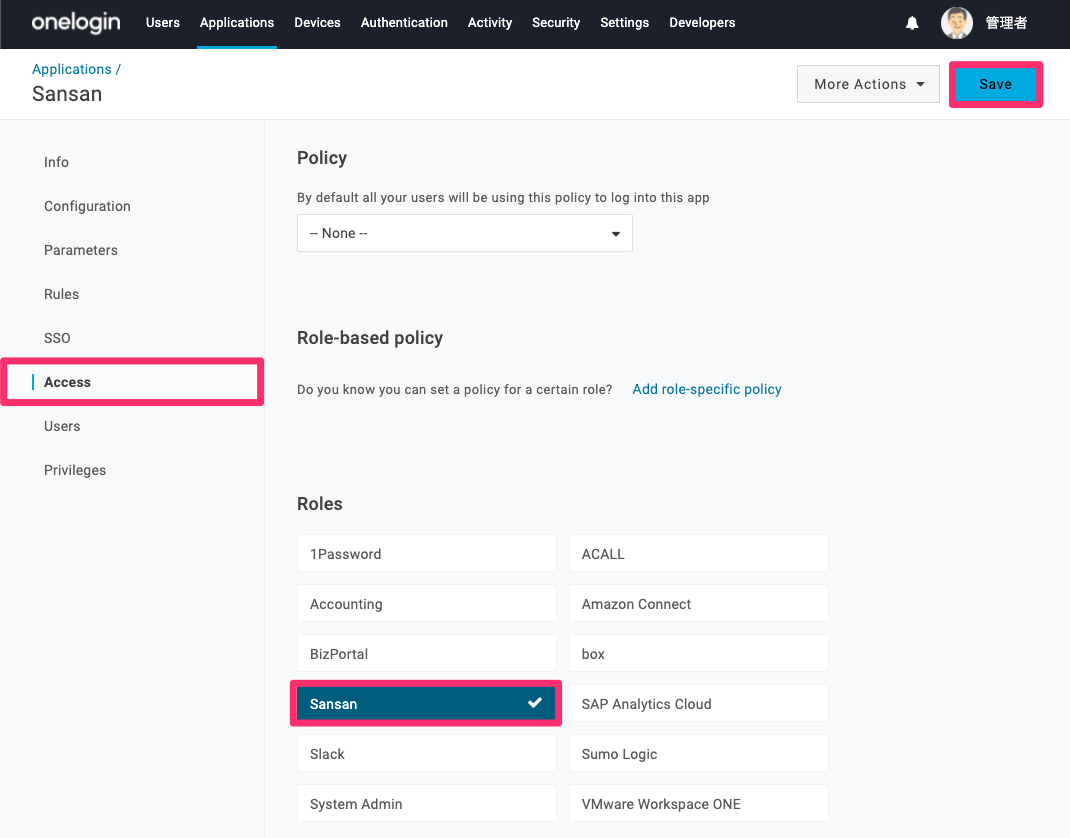
Task: Expand the More Actions dropdown
Action: tap(868, 84)
